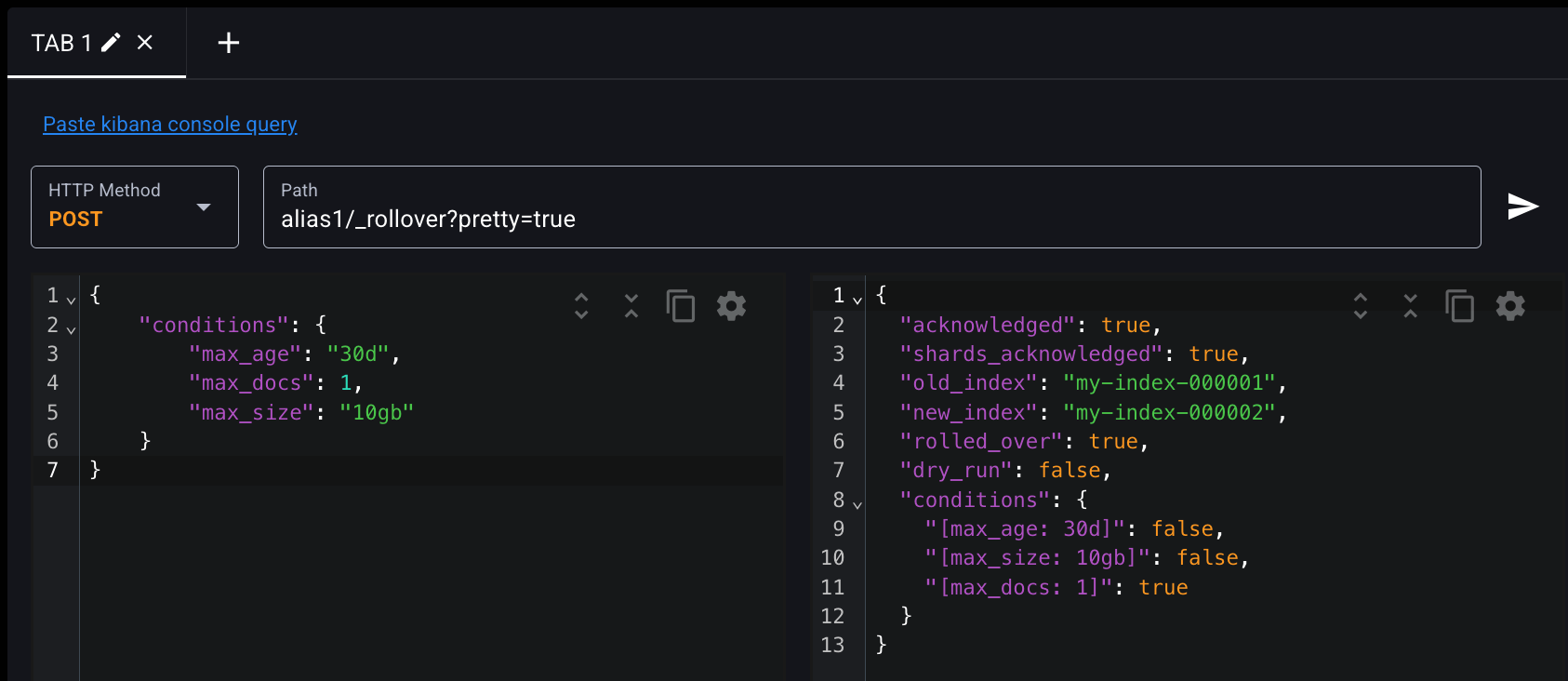Copy the request body editor contents
Screen dimensions: 1568x681
pyautogui.click(x=681, y=305)
